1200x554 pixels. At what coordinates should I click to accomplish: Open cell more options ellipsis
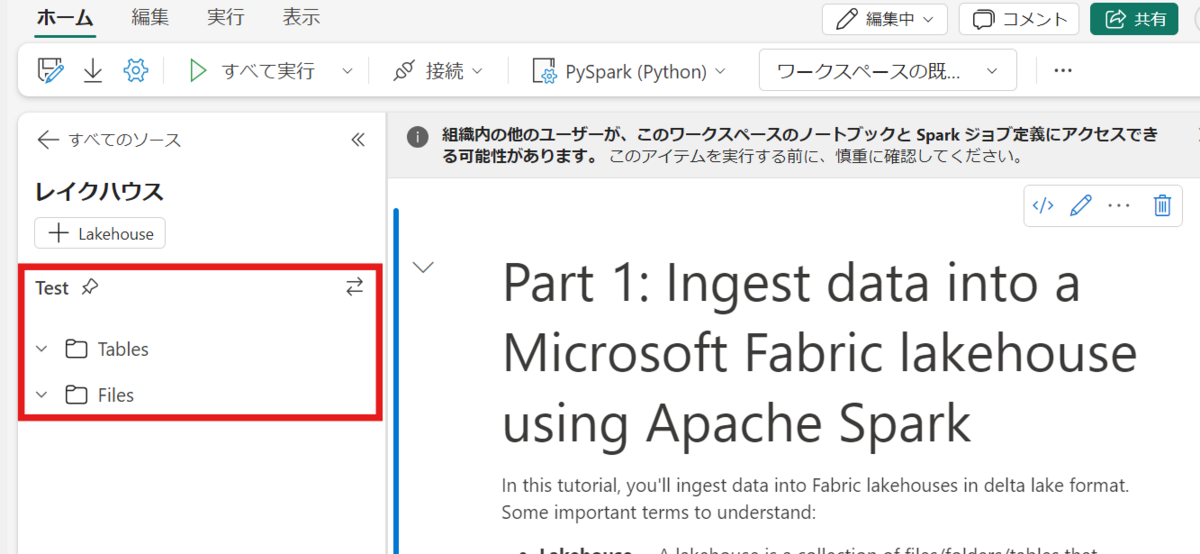point(1119,206)
